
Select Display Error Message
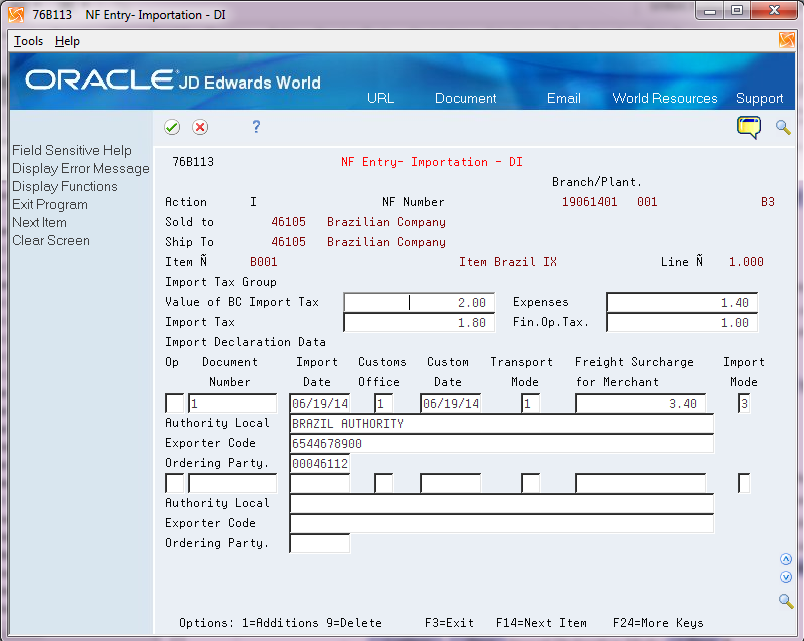point(81,168)
